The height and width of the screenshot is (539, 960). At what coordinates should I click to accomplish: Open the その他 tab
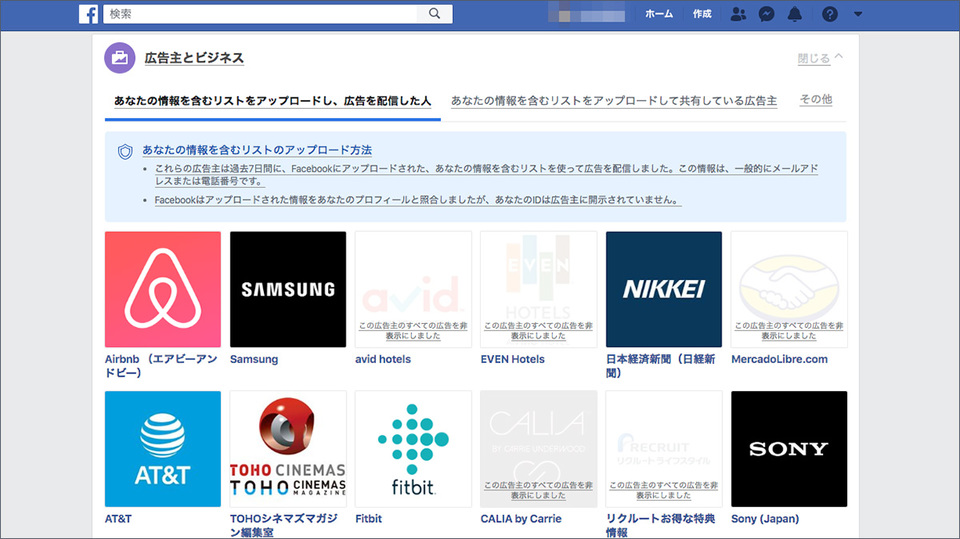pos(816,99)
